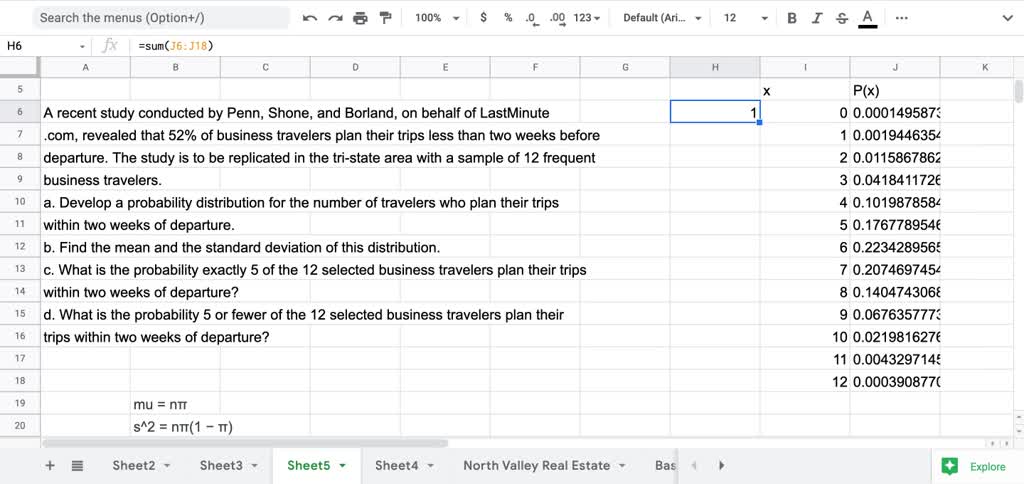Increase decimal places in toolbar
The image size is (1024, 484).
(x=557, y=18)
